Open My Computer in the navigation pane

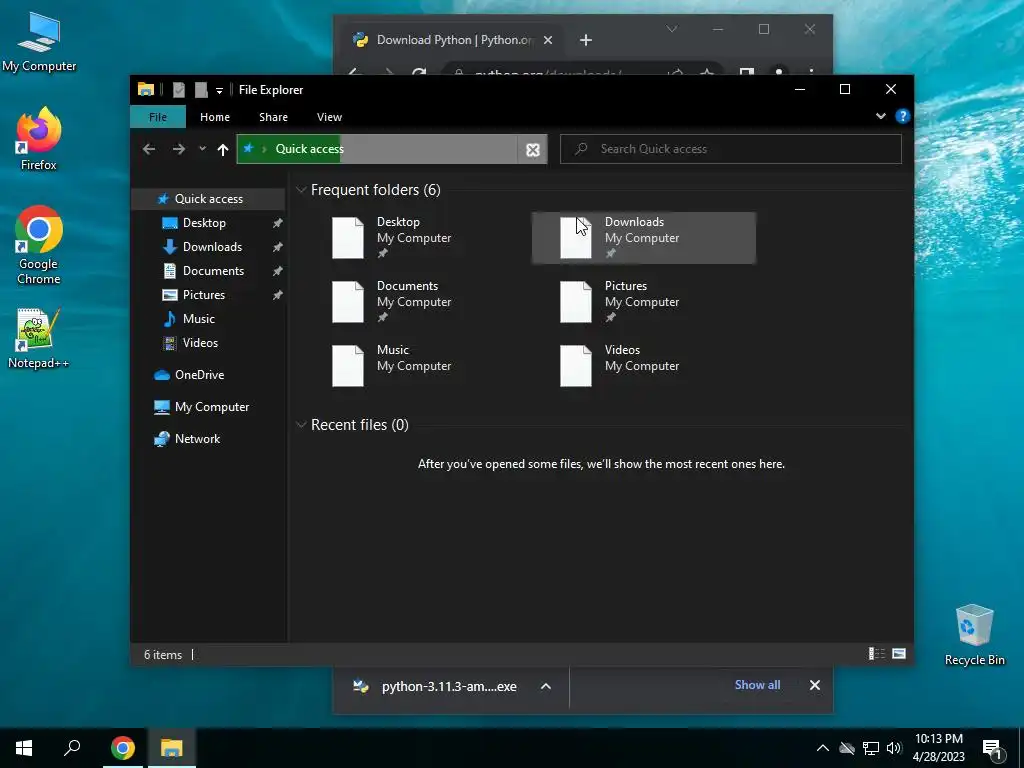tap(212, 407)
